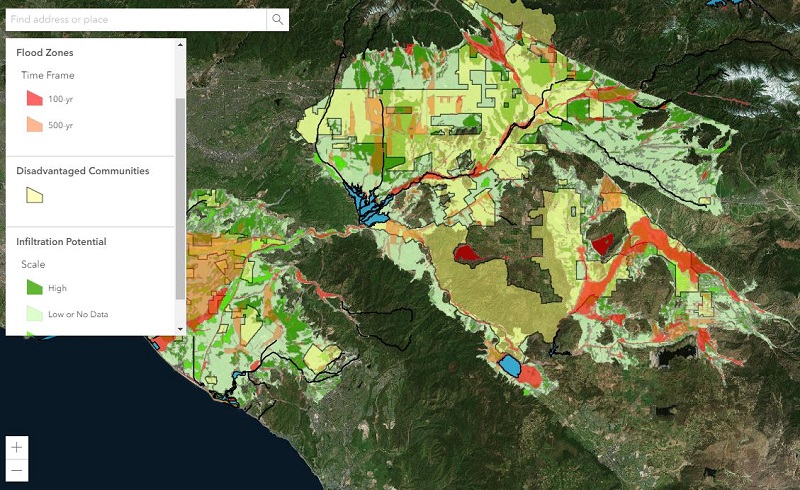Click the 100-yr flood zone red swatch
The width and height of the screenshot is (800, 490).
pyautogui.click(x=35, y=98)
